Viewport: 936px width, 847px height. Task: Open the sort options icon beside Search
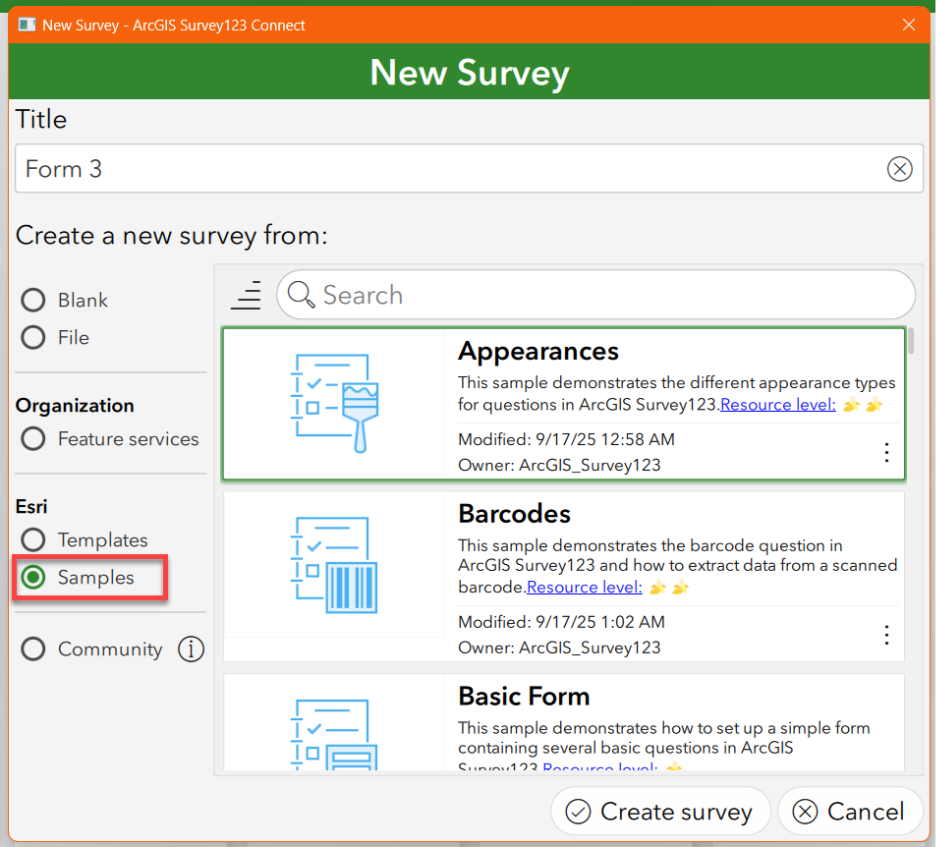(246, 295)
